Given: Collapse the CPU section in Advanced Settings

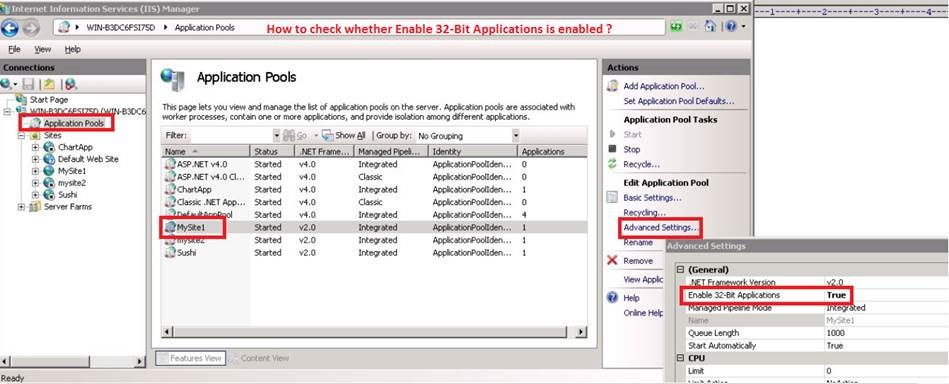Looking at the screenshot, I should click(680, 358).
